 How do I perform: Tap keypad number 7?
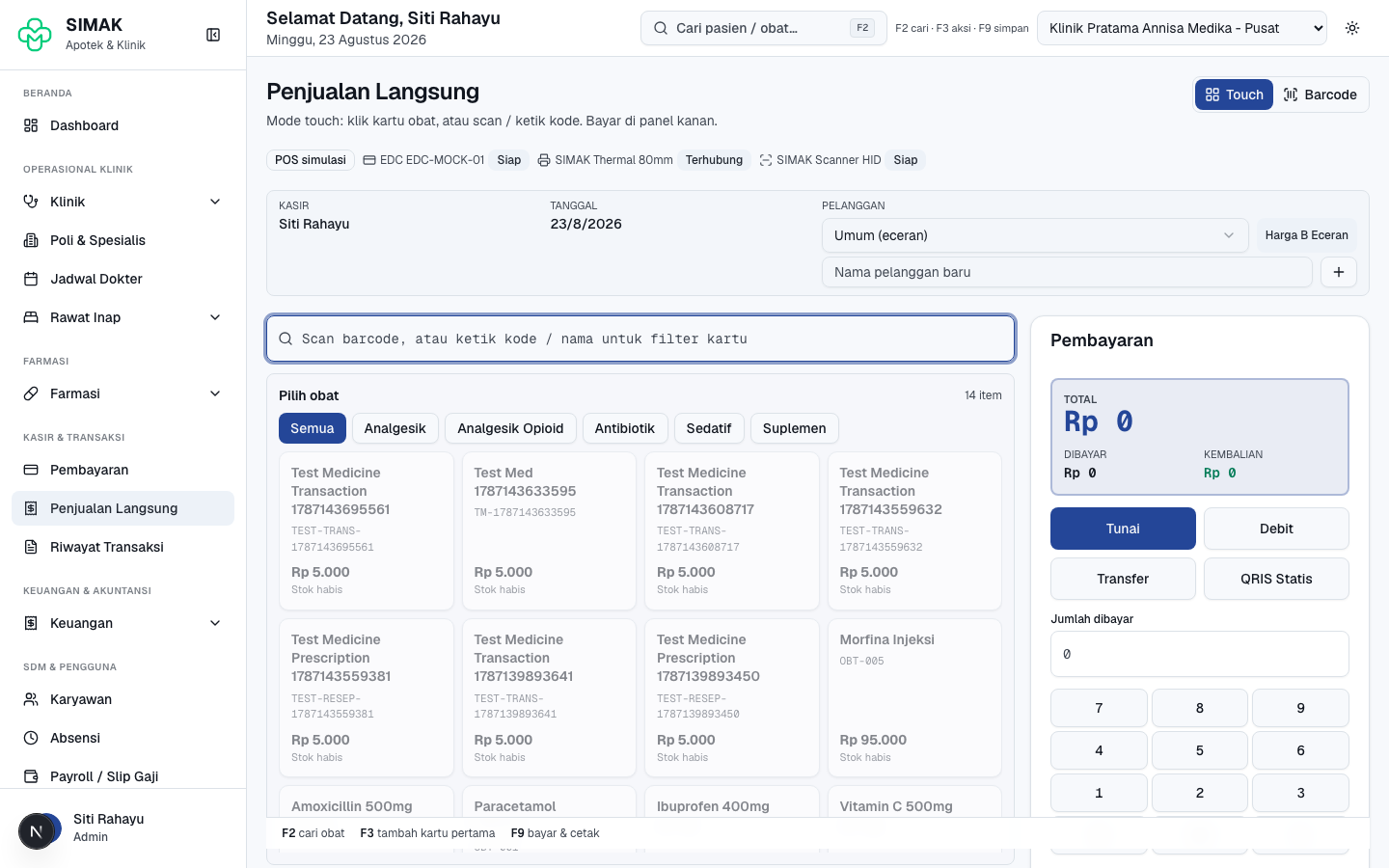[1099, 708]
